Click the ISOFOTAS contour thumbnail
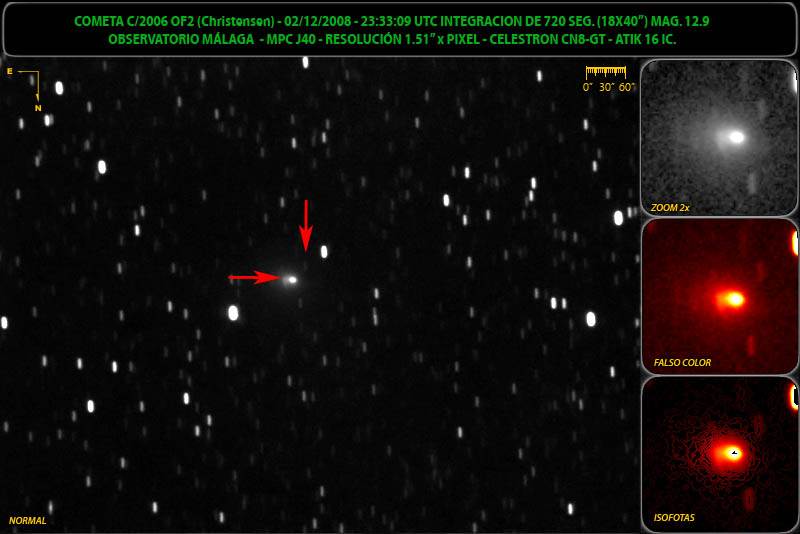The width and height of the screenshot is (800, 534). point(718,454)
